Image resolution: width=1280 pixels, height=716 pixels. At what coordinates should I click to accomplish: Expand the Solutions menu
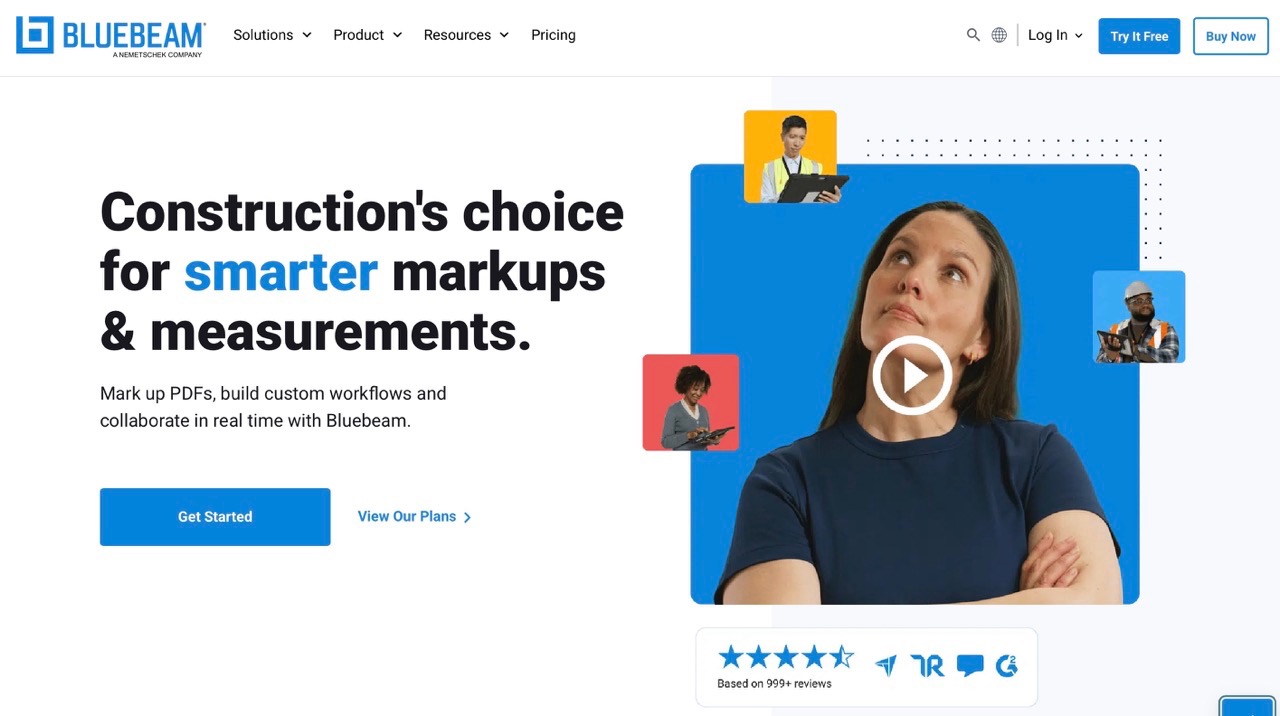tap(272, 35)
